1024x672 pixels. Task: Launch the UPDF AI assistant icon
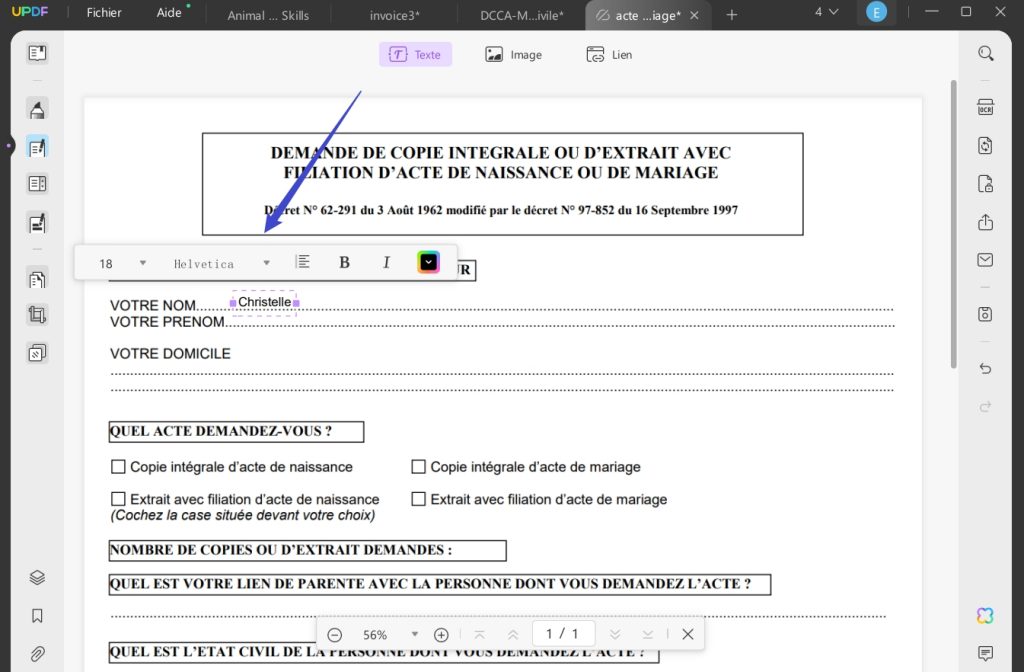(x=986, y=616)
